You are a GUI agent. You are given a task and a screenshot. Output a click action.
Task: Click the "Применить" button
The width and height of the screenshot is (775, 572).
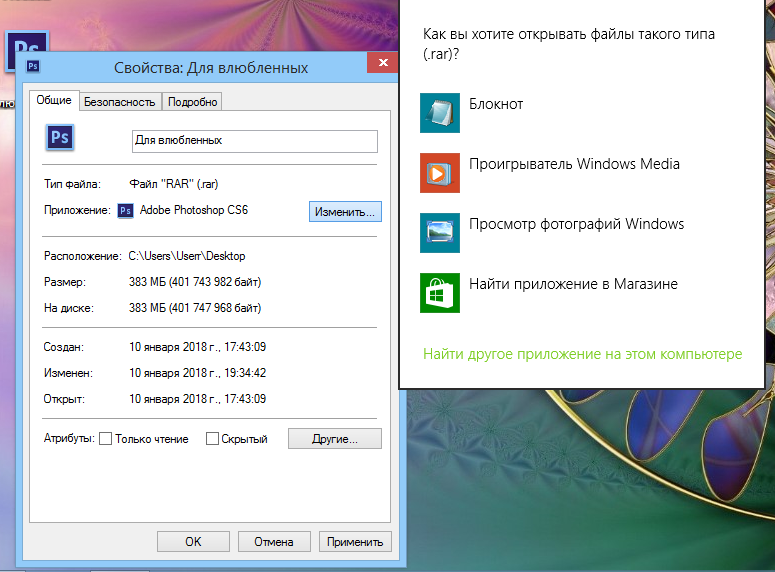coord(355,542)
